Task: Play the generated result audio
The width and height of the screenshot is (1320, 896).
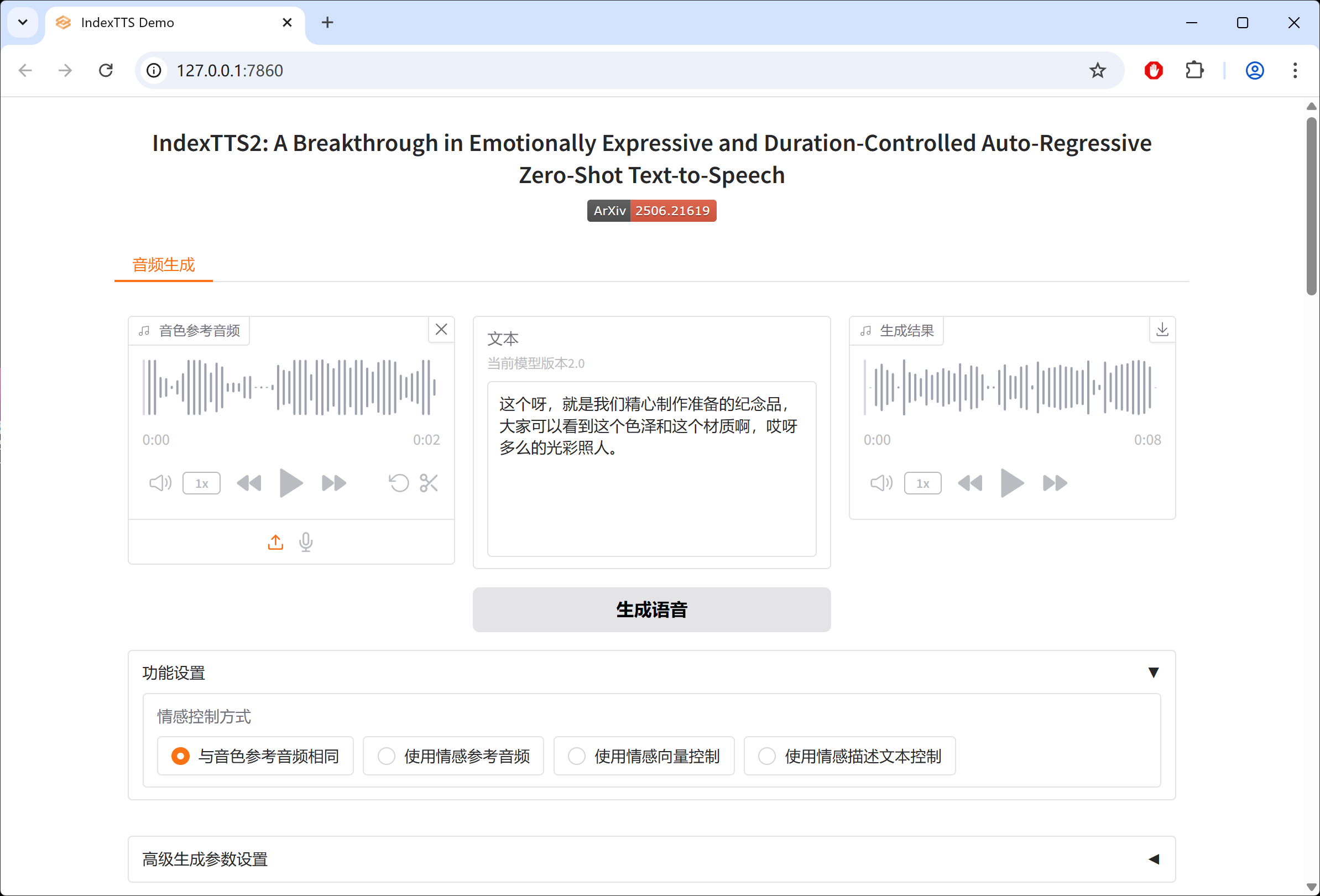Action: pyautogui.click(x=1012, y=483)
